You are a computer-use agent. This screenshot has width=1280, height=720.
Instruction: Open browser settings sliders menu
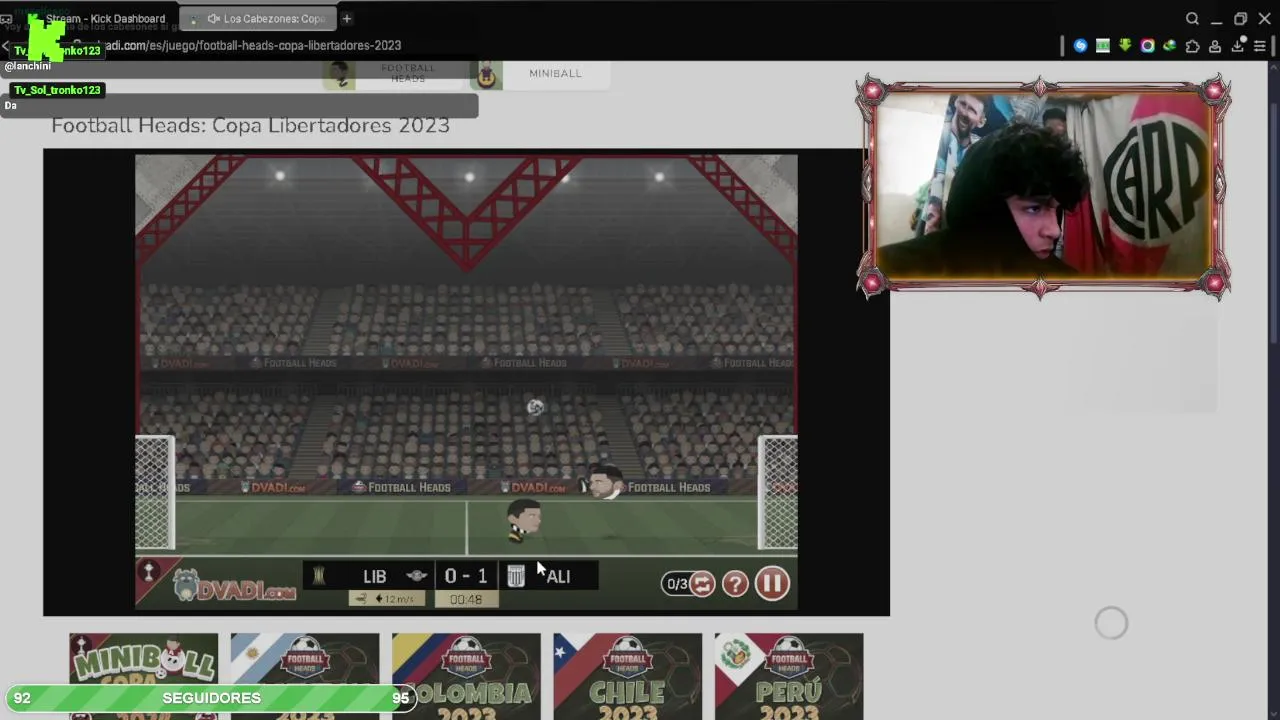[x=1260, y=45]
